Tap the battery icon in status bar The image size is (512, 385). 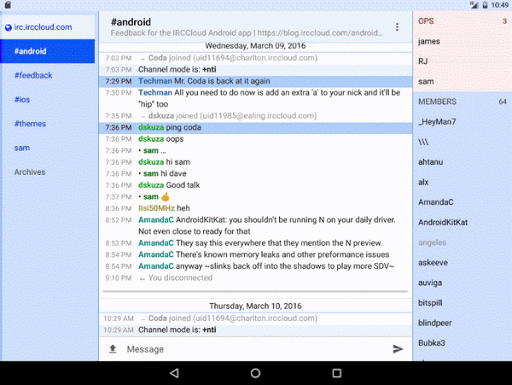(x=485, y=5)
